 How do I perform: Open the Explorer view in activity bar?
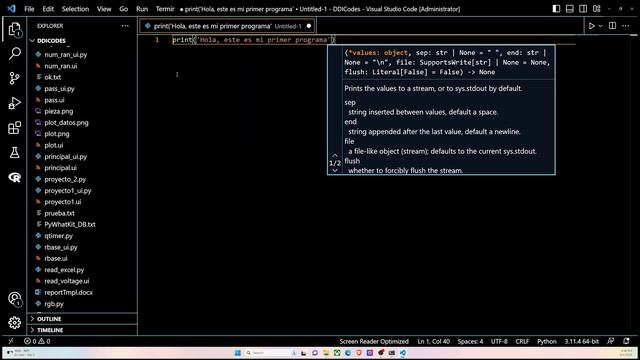pyautogui.click(x=15, y=29)
